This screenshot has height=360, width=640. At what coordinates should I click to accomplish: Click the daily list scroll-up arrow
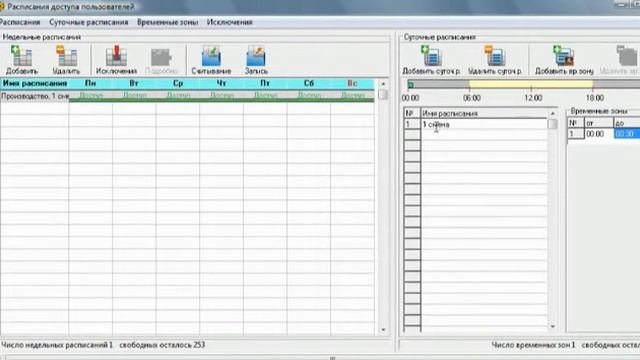(553, 113)
